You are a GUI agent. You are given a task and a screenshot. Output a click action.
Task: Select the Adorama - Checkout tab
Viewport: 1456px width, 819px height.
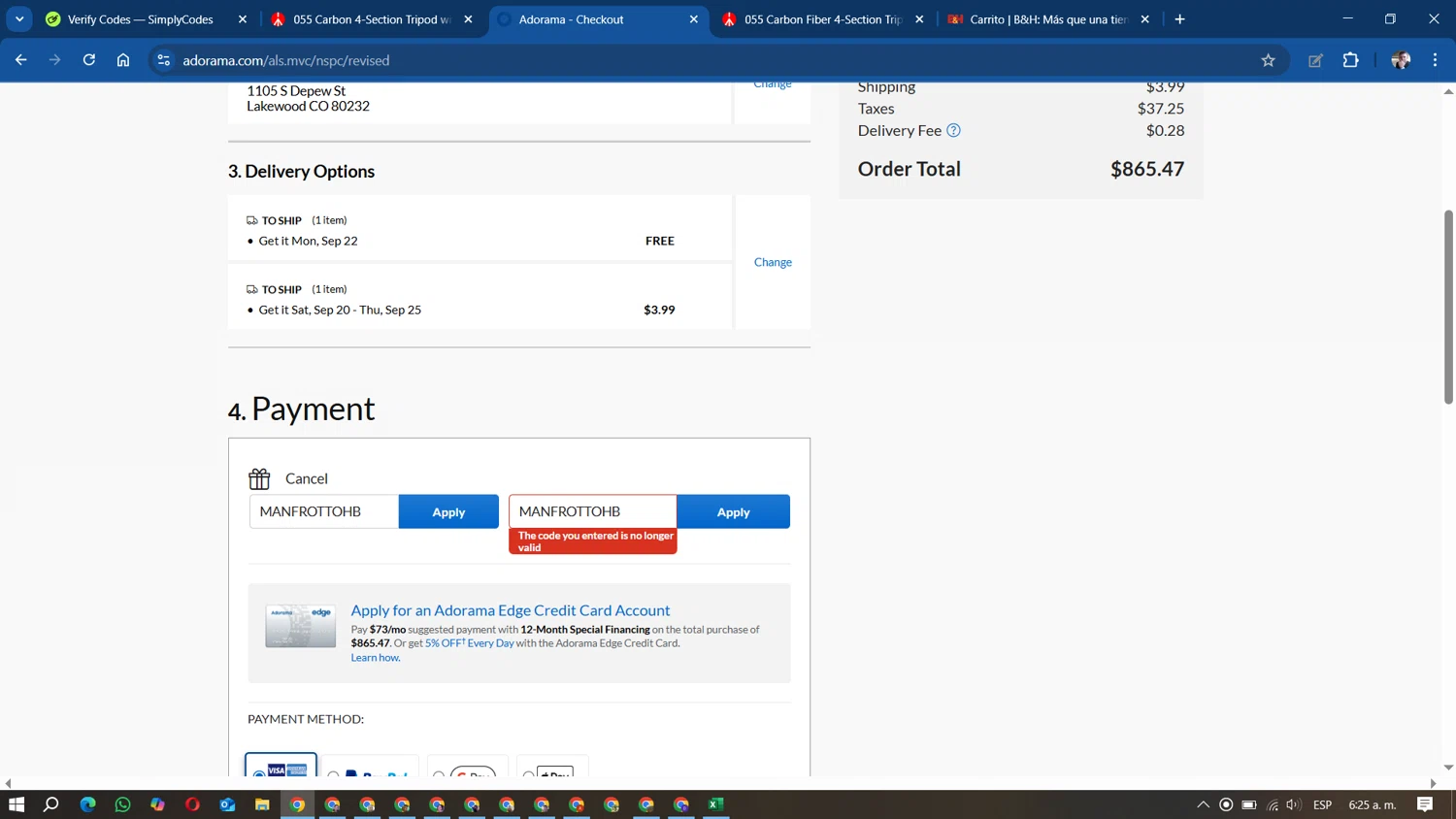(571, 19)
